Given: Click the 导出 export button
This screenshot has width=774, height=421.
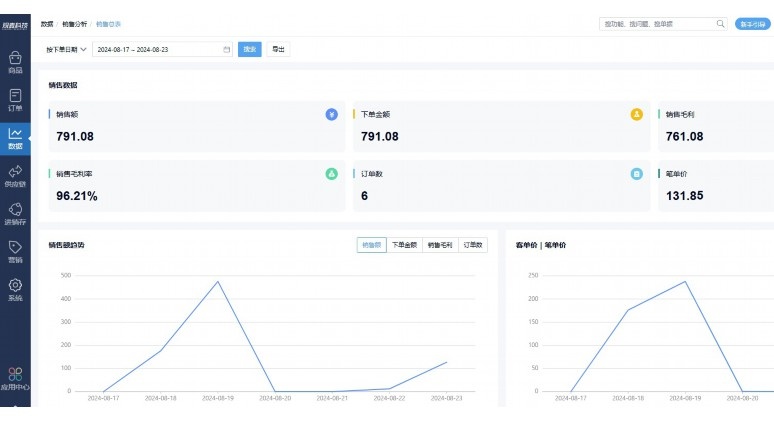Looking at the screenshot, I should [278, 49].
